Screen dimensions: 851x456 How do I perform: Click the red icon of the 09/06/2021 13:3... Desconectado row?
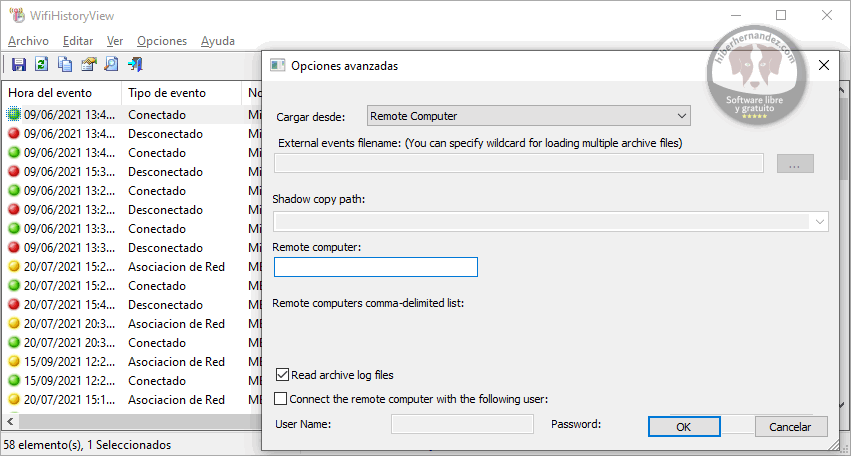(14, 248)
